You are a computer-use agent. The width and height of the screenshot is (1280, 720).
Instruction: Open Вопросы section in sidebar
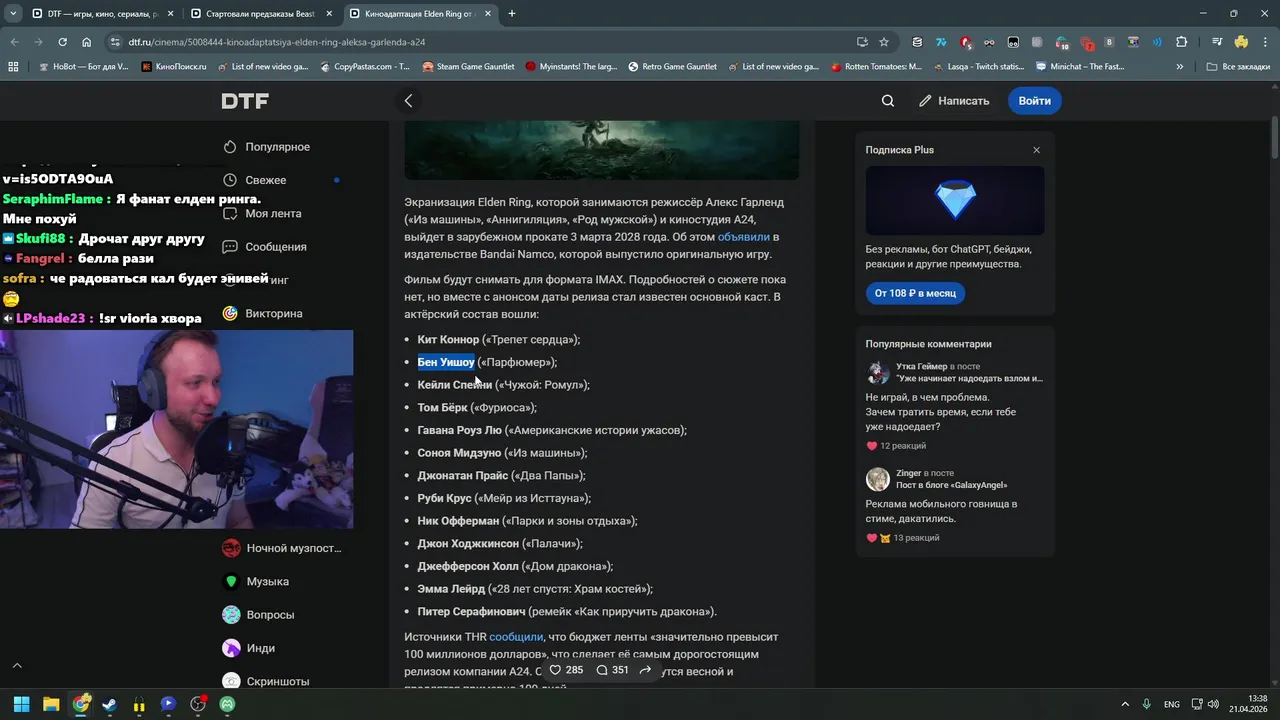[259, 615]
